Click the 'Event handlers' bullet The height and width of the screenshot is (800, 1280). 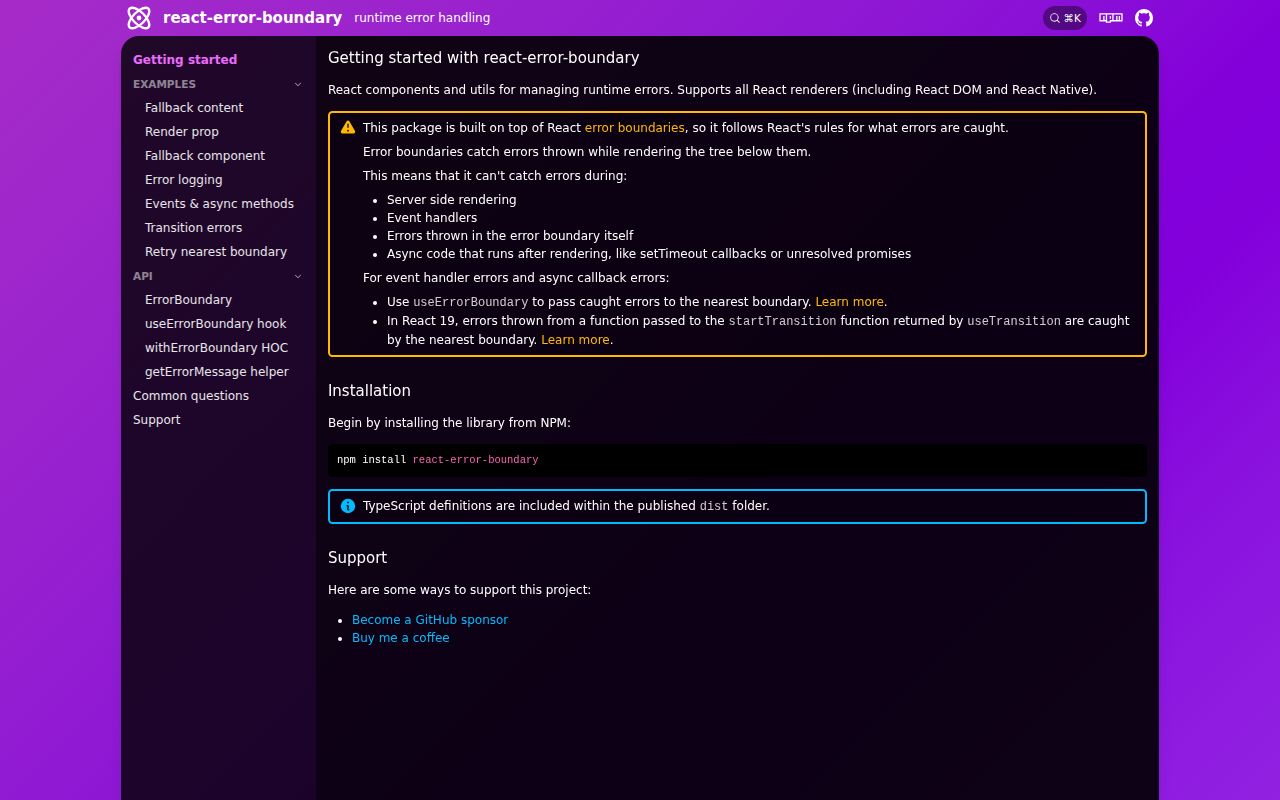pos(432,218)
